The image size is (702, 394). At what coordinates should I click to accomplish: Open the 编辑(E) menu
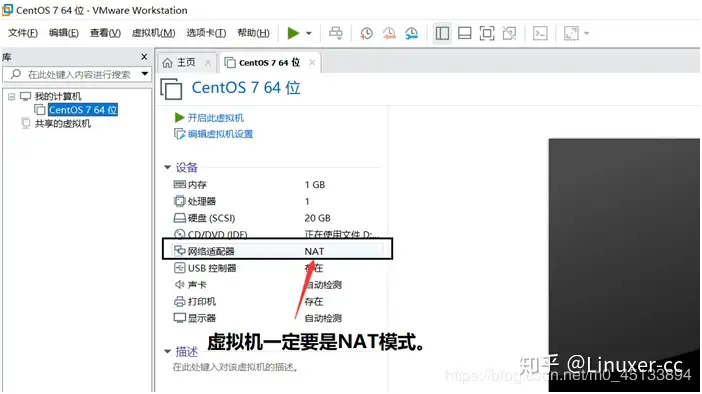click(x=64, y=33)
